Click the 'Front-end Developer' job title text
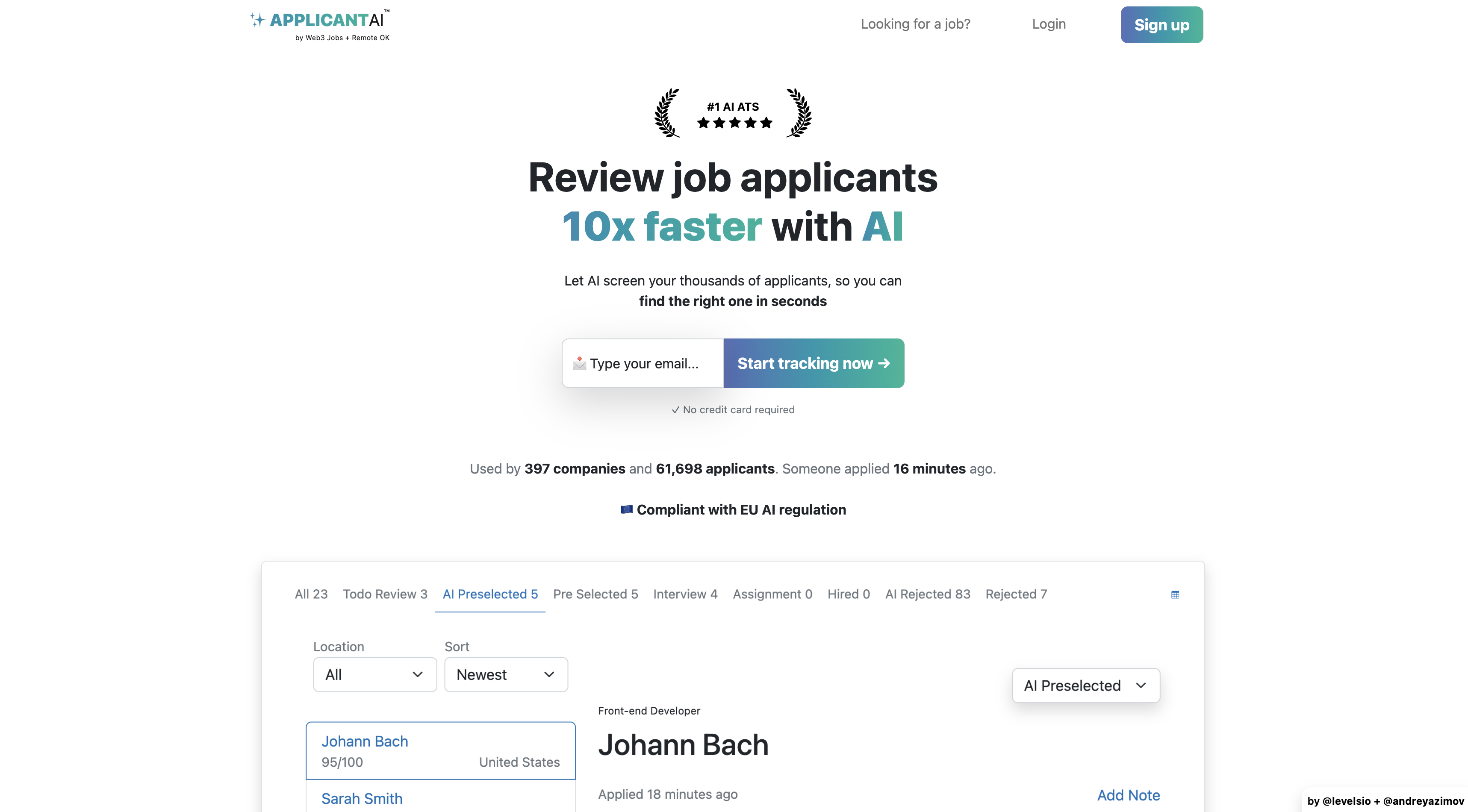The height and width of the screenshot is (812, 1468). click(x=649, y=711)
